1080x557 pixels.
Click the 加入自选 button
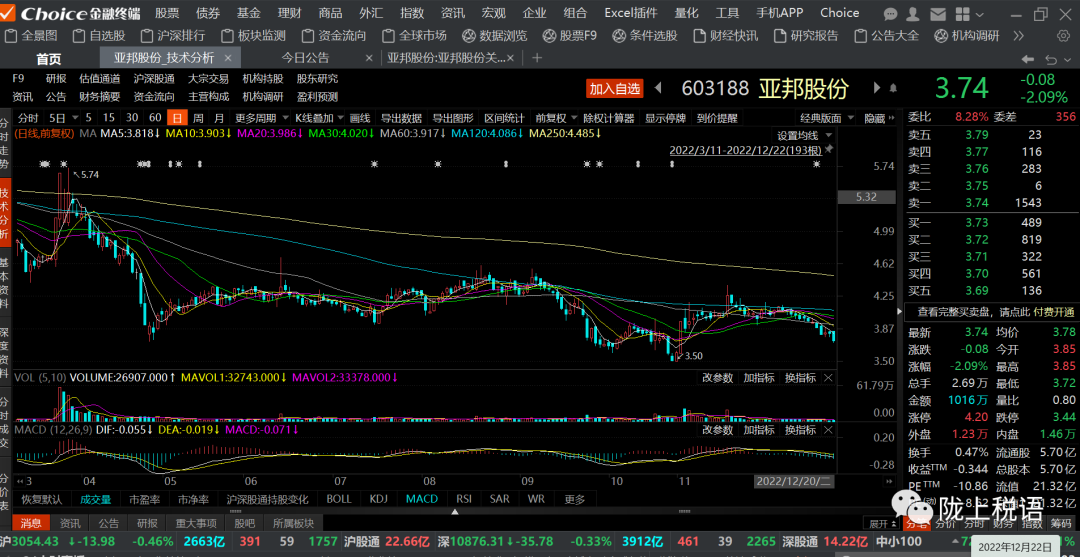coord(614,88)
